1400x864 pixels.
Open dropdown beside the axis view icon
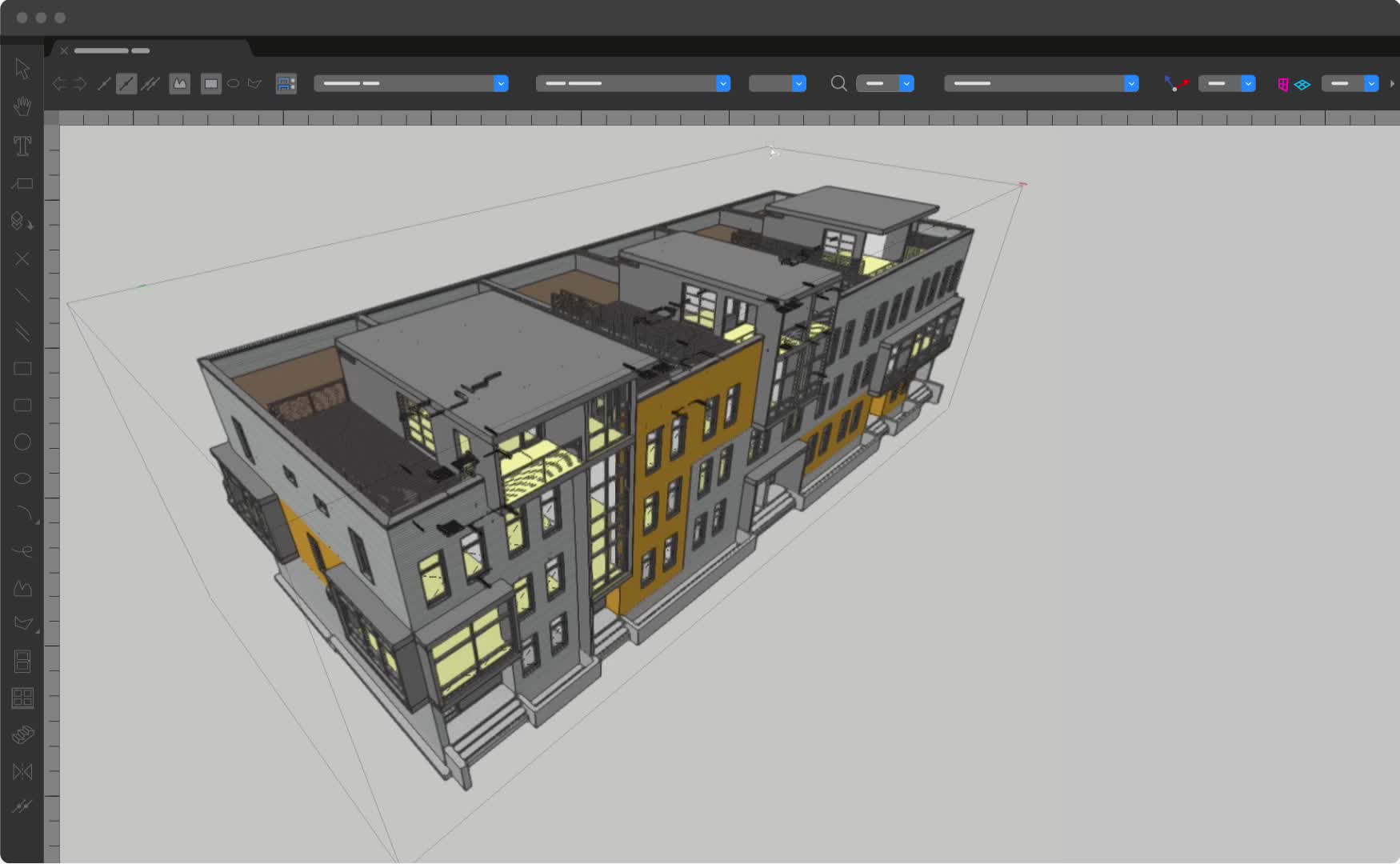coord(1226,83)
